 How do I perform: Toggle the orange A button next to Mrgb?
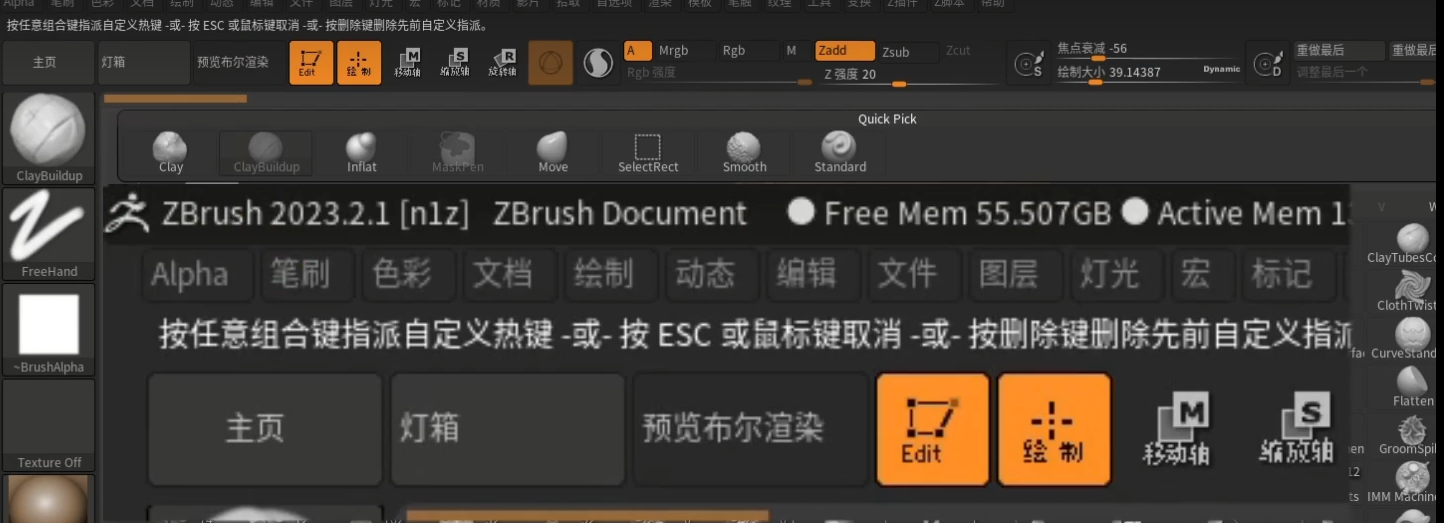pos(637,50)
